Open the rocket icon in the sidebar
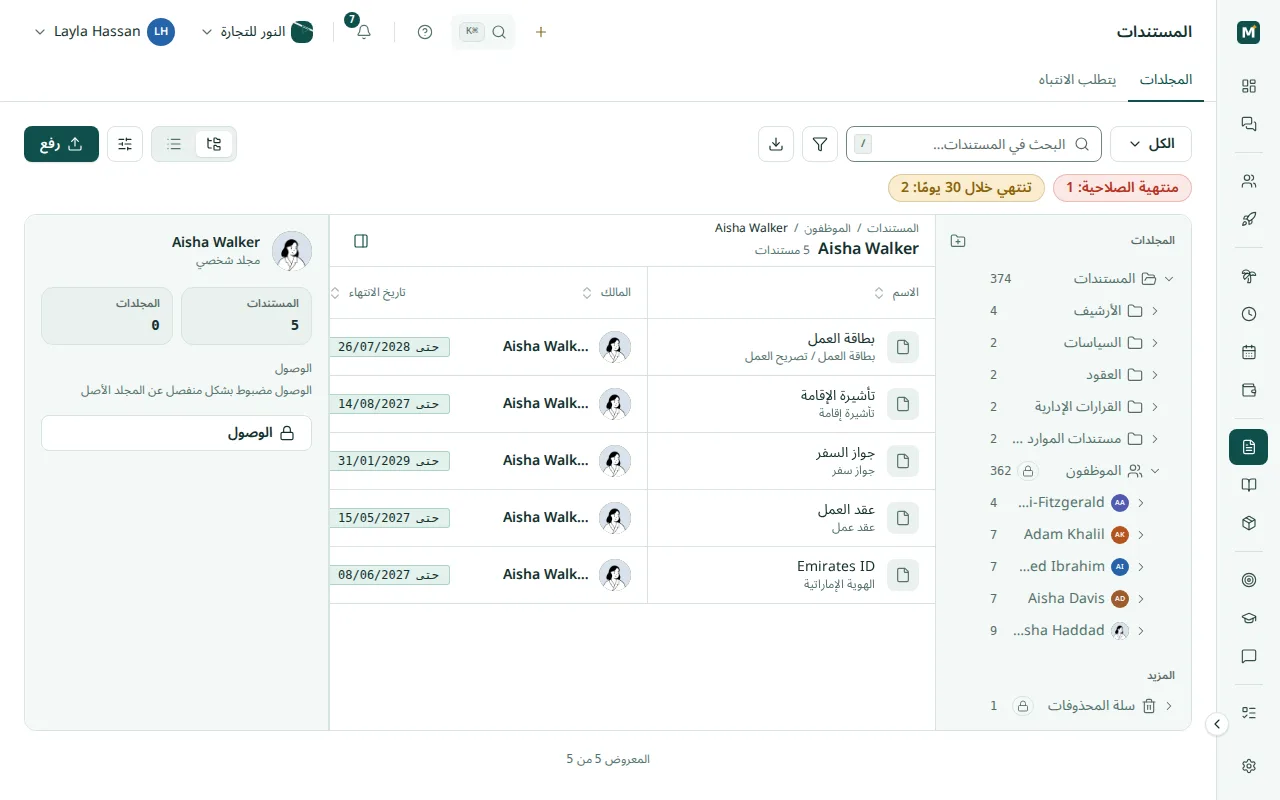1280x800 pixels. 1248,219
